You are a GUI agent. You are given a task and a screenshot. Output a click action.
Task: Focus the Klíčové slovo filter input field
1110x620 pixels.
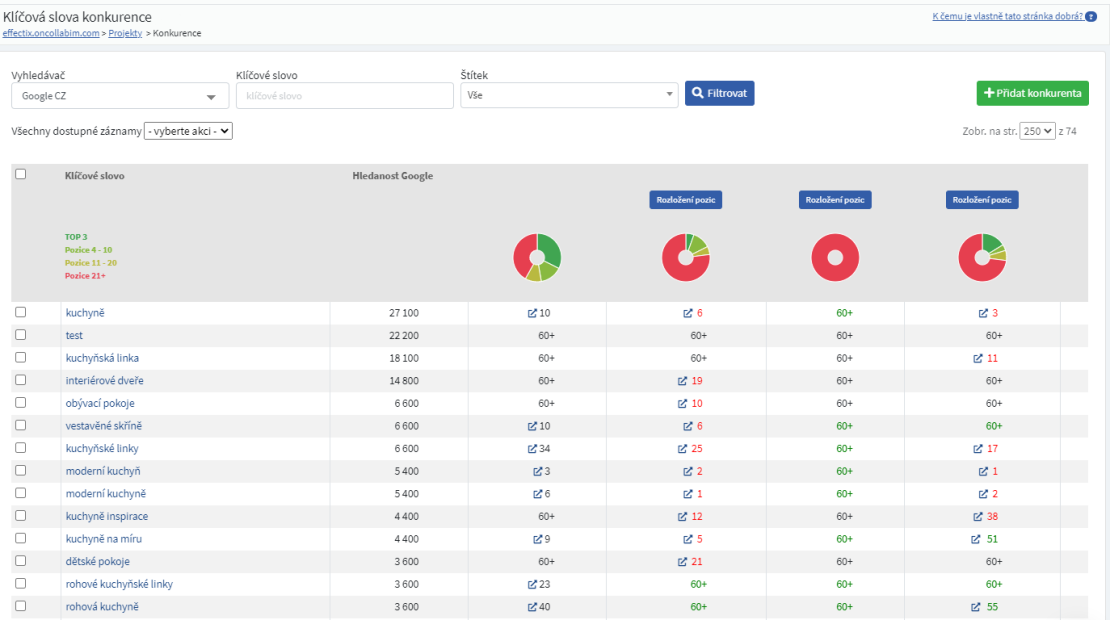345,96
